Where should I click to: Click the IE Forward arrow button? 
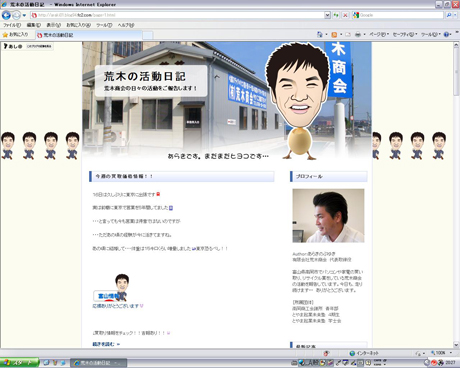(16, 15)
